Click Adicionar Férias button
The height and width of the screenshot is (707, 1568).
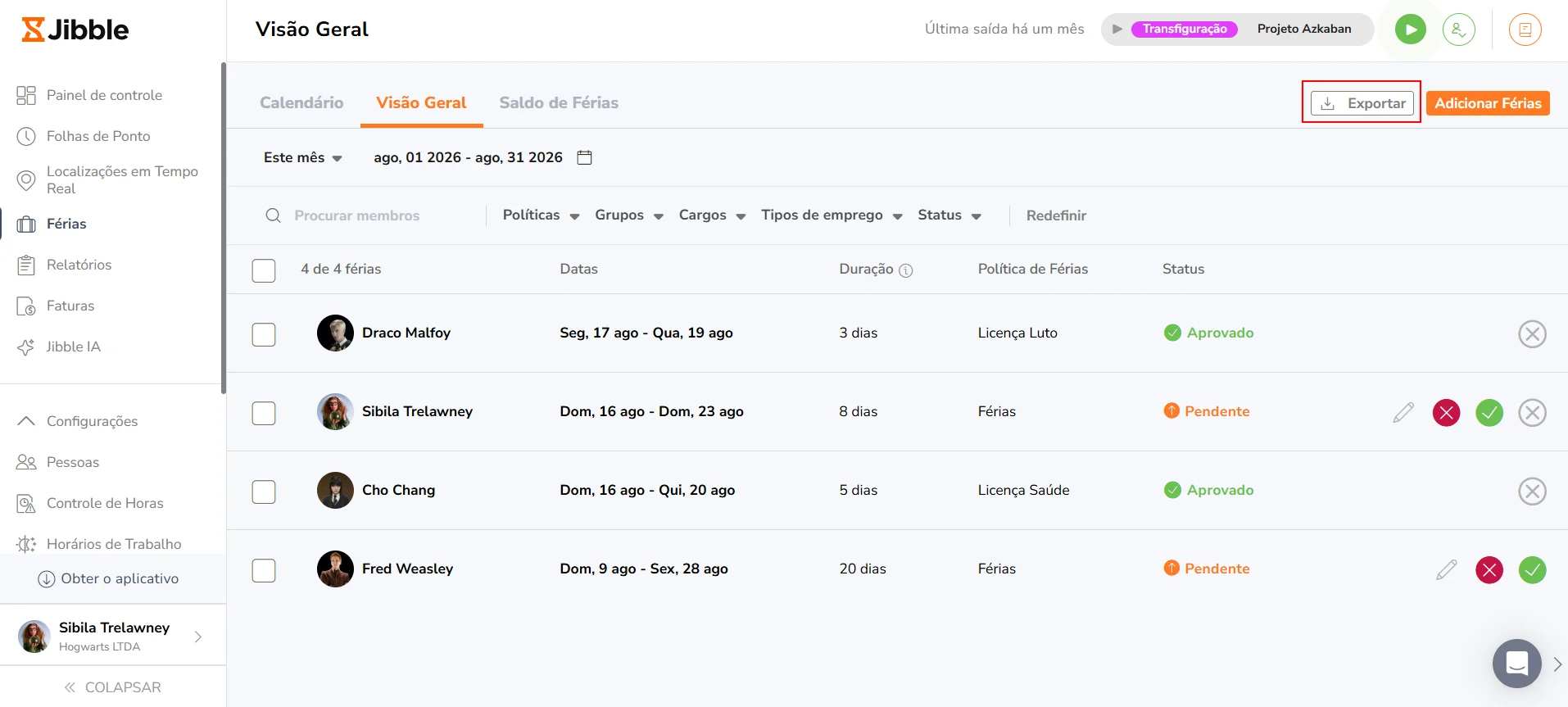pyautogui.click(x=1488, y=103)
